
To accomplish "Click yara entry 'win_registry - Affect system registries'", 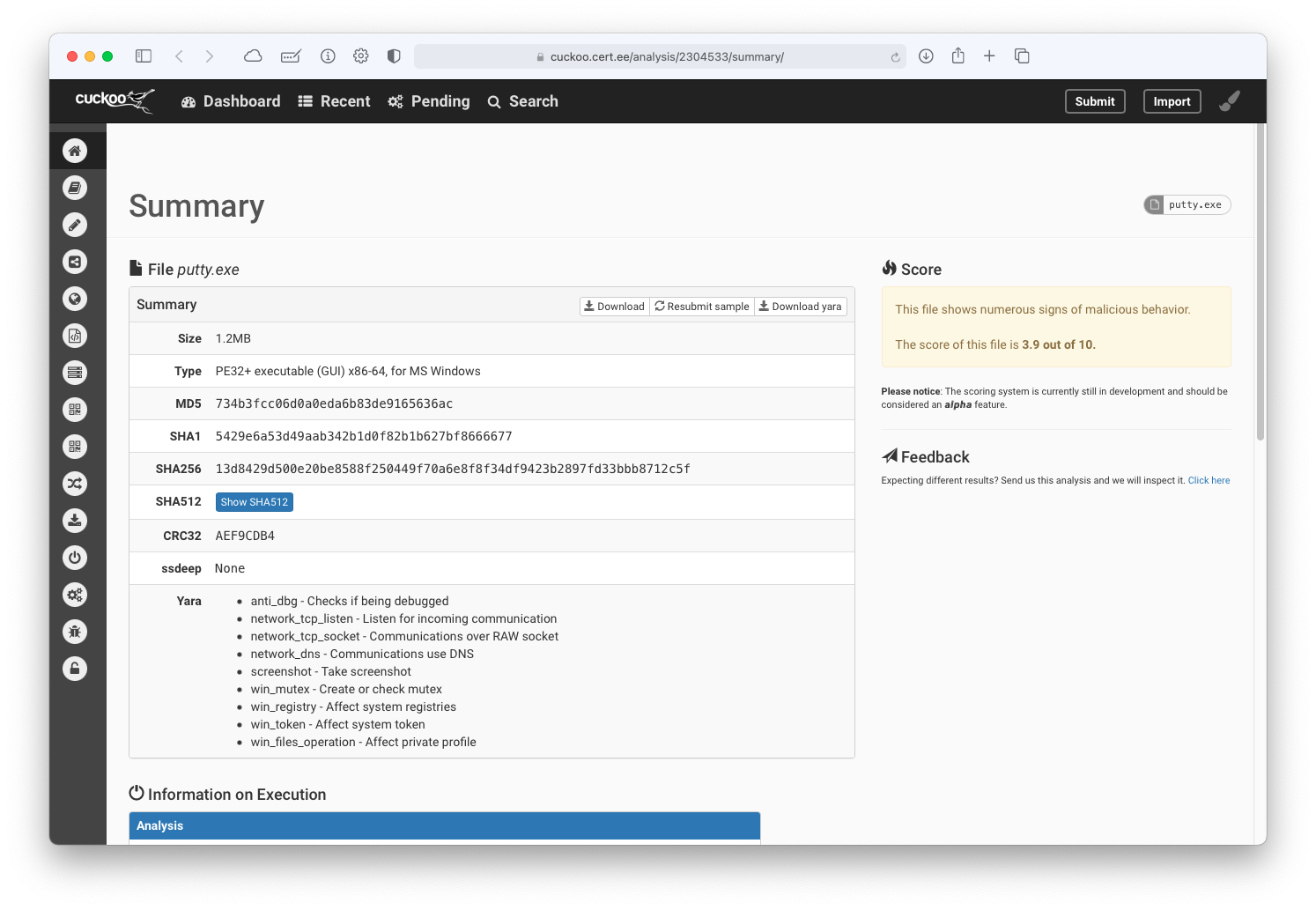I will pyautogui.click(x=353, y=707).
